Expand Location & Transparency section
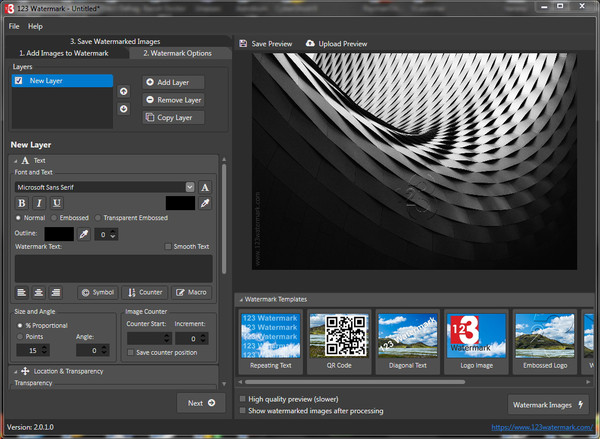The image size is (600, 439). click(x=15, y=371)
